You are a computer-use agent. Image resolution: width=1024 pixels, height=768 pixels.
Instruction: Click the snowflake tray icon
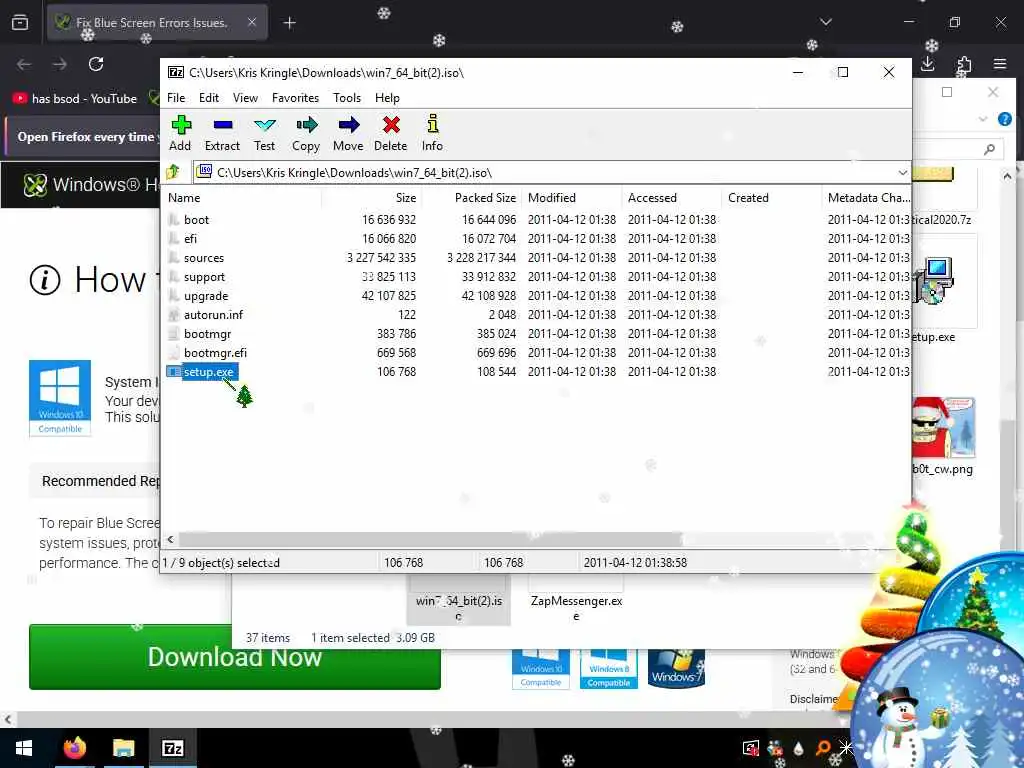coord(846,748)
